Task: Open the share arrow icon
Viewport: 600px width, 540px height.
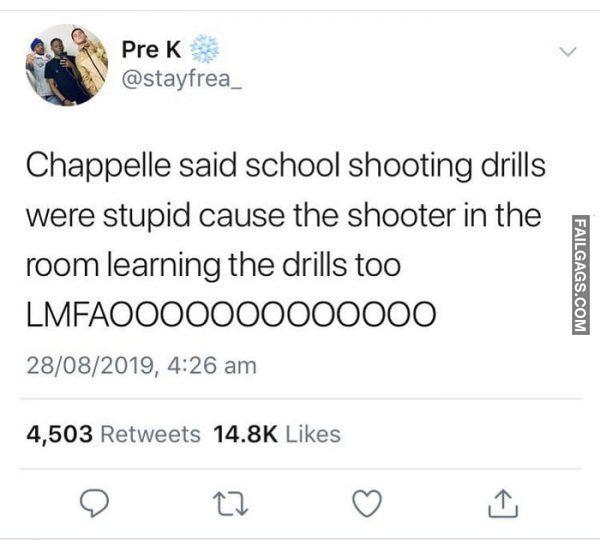Action: pyautogui.click(x=503, y=503)
